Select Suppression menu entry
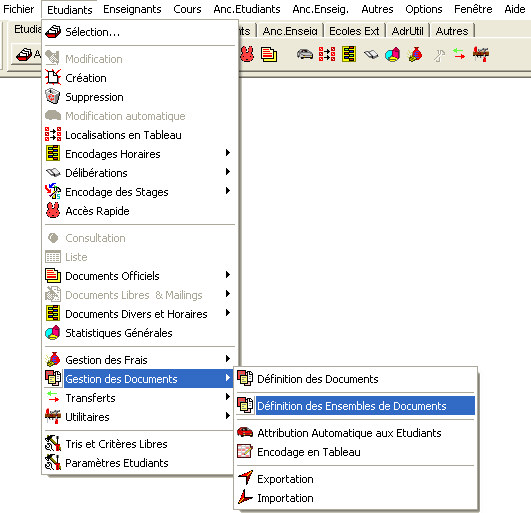Screen dimensions: 531x513 (x=140, y=97)
